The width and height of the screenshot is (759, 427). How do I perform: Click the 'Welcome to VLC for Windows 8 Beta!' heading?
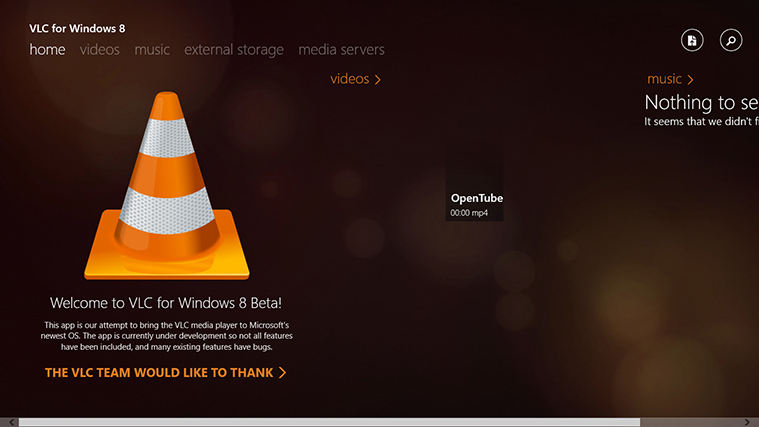tap(166, 303)
